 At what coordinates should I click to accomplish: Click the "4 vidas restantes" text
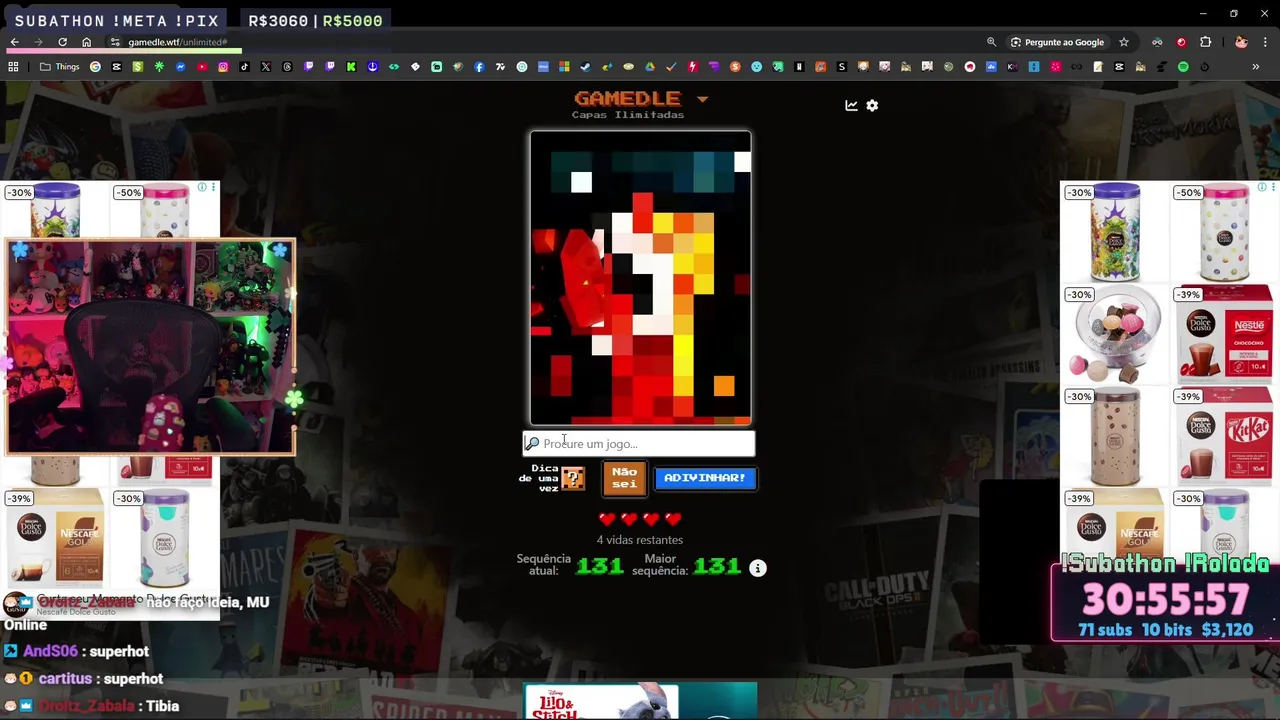640,540
